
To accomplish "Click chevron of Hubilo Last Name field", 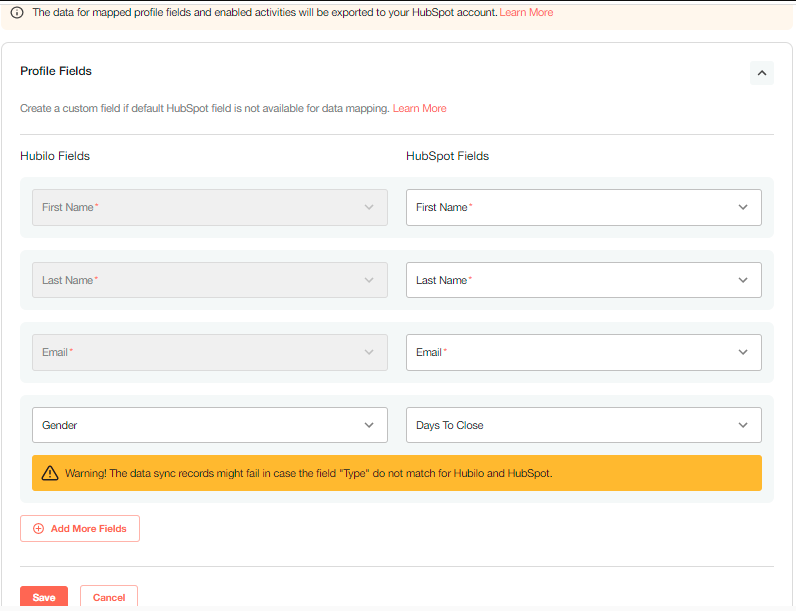I will tap(369, 280).
